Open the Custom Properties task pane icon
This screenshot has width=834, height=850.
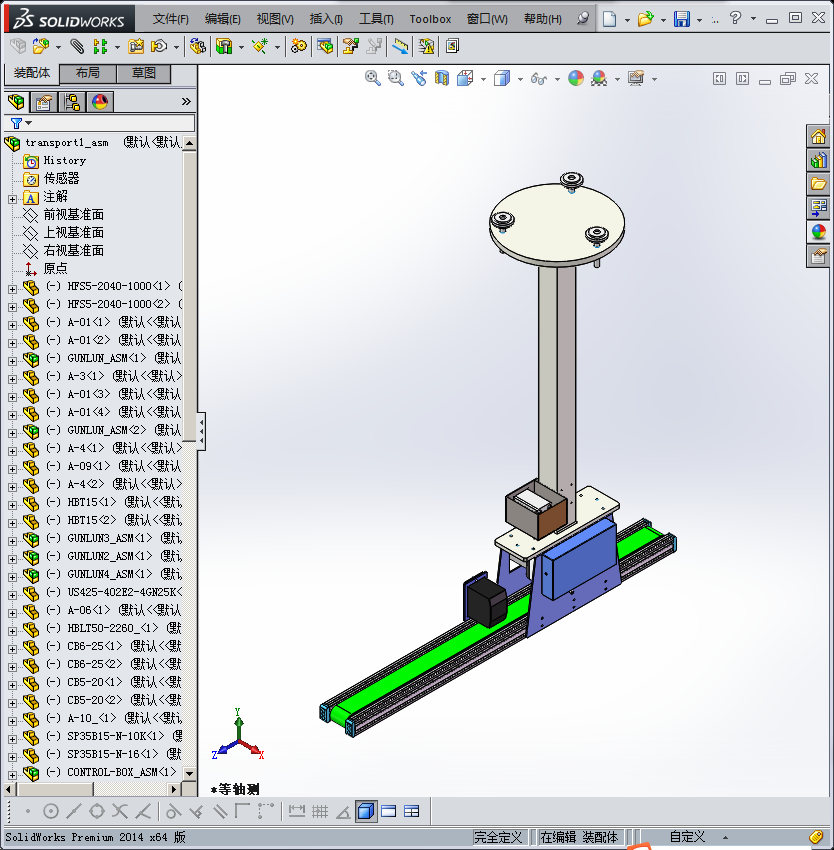click(x=818, y=255)
